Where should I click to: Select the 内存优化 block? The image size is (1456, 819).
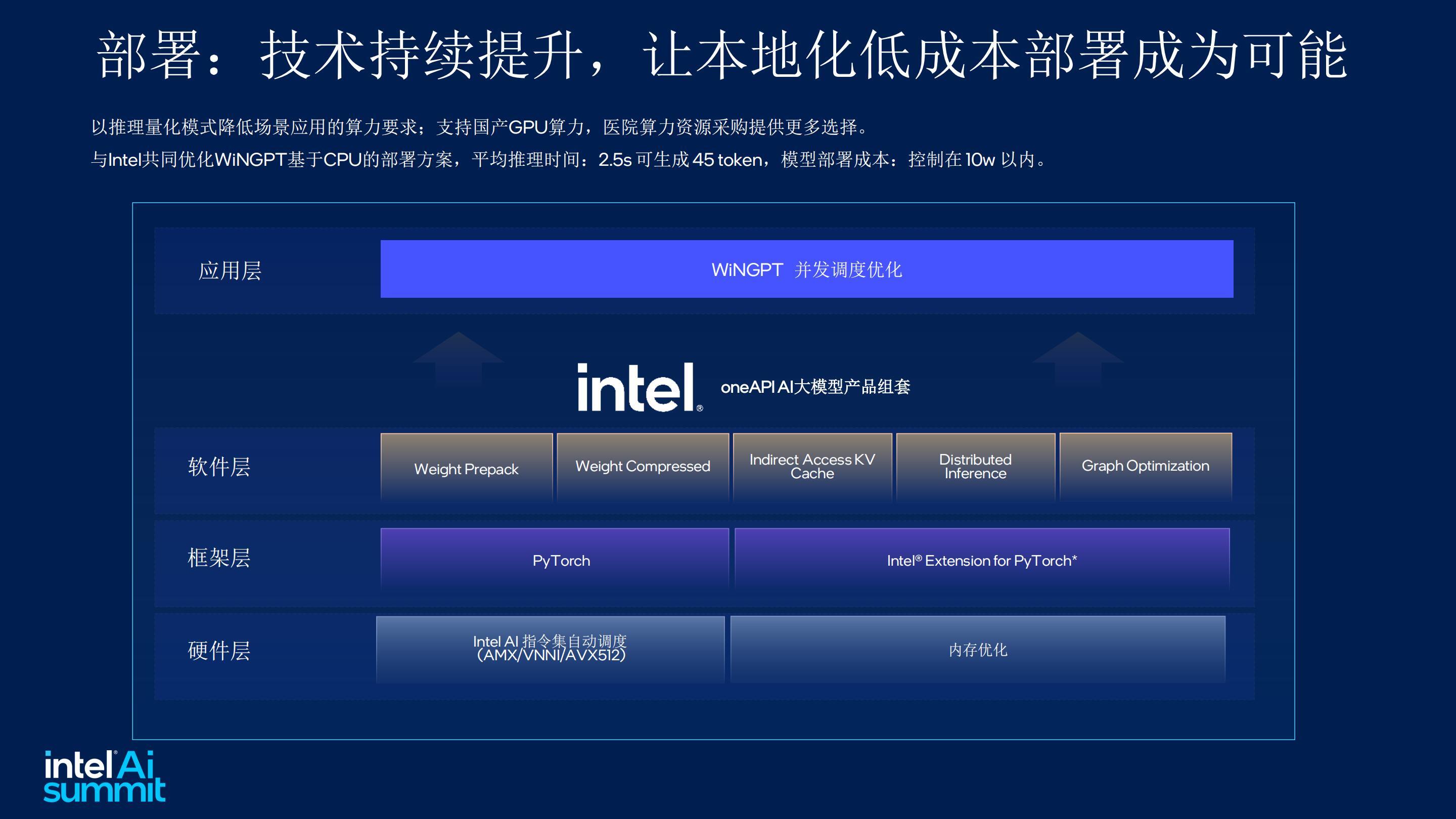point(978,649)
